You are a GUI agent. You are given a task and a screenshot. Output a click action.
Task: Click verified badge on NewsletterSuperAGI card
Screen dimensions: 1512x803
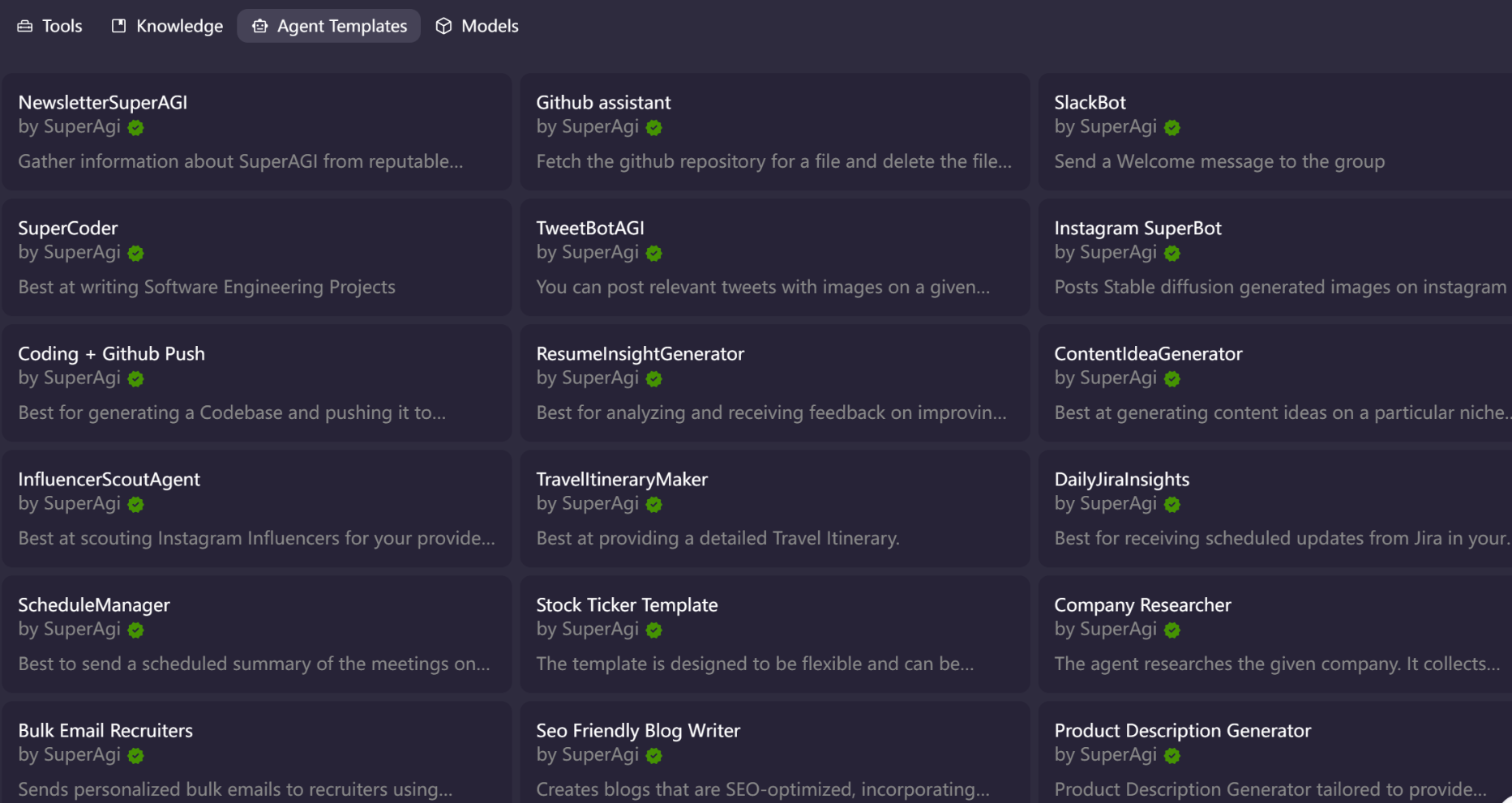click(136, 127)
